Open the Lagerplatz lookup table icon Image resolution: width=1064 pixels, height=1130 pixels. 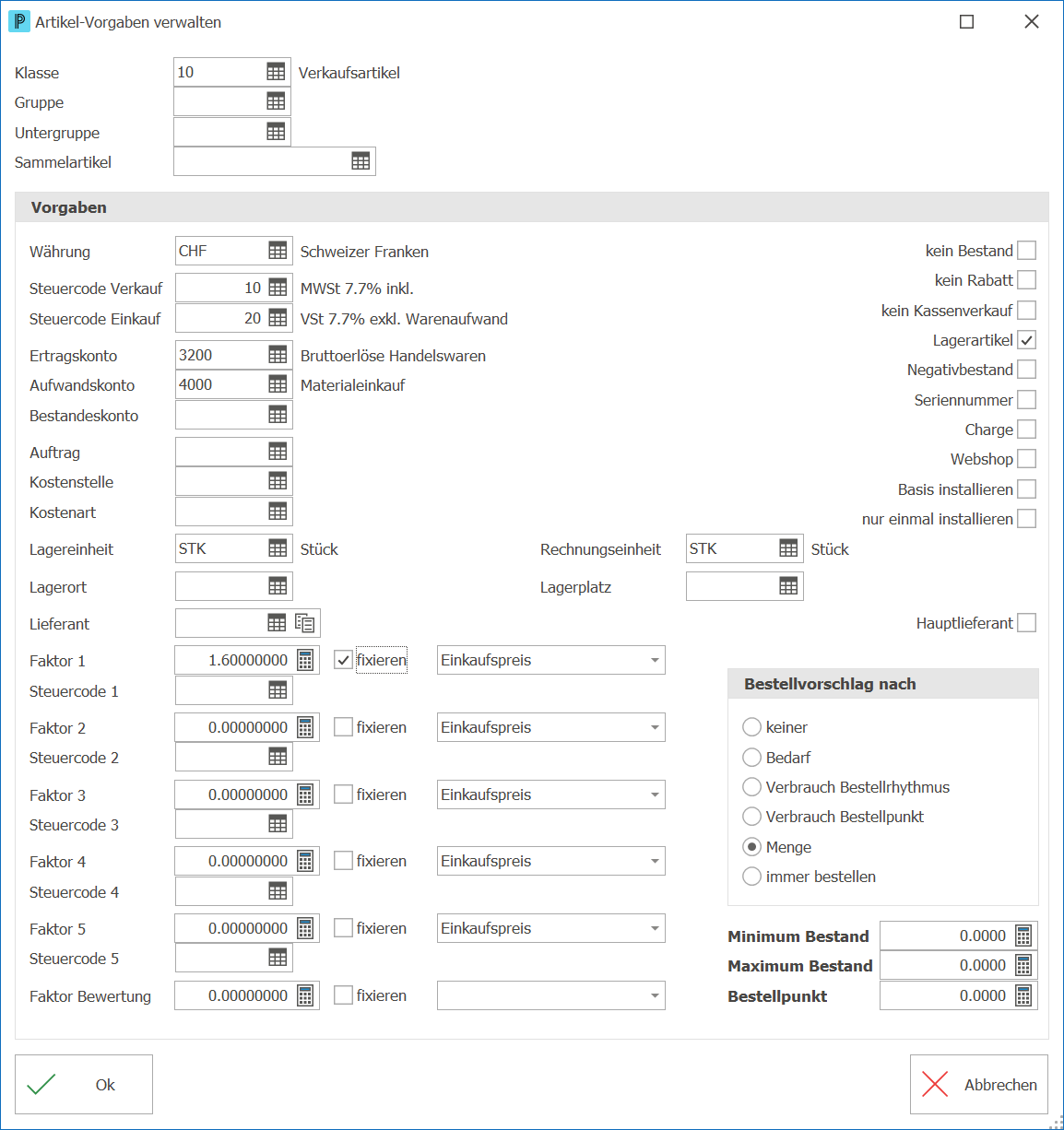coord(788,586)
